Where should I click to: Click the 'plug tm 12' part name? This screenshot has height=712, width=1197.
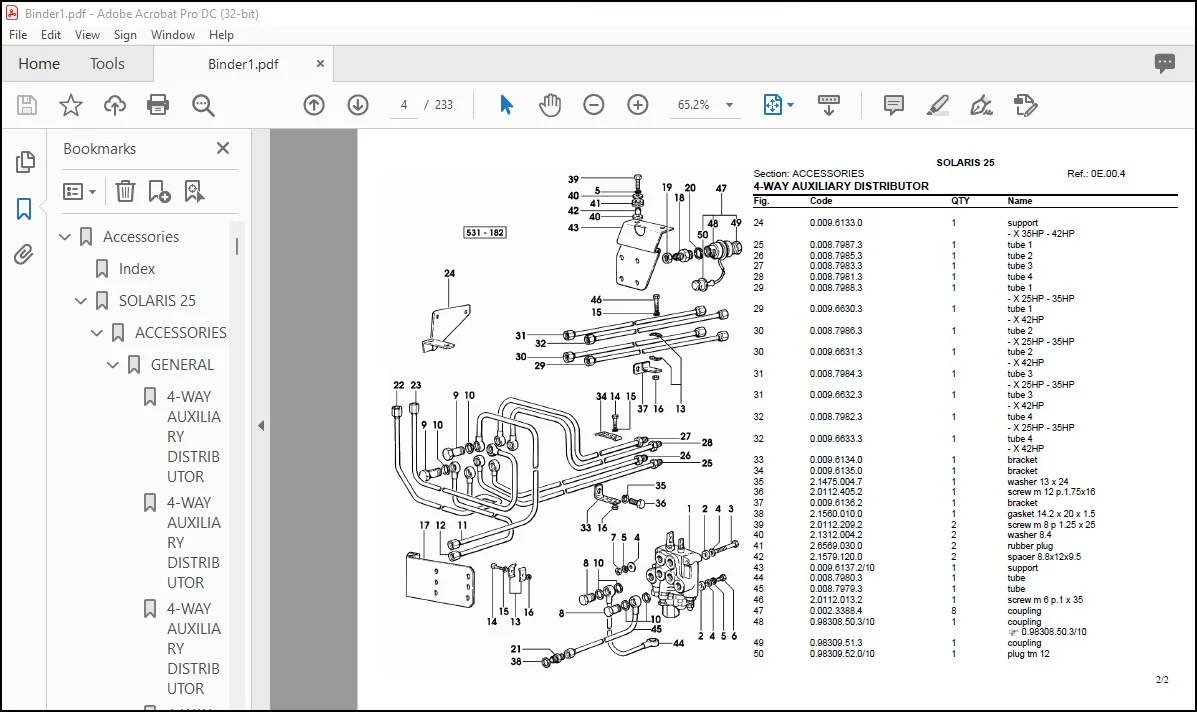click(x=1028, y=654)
